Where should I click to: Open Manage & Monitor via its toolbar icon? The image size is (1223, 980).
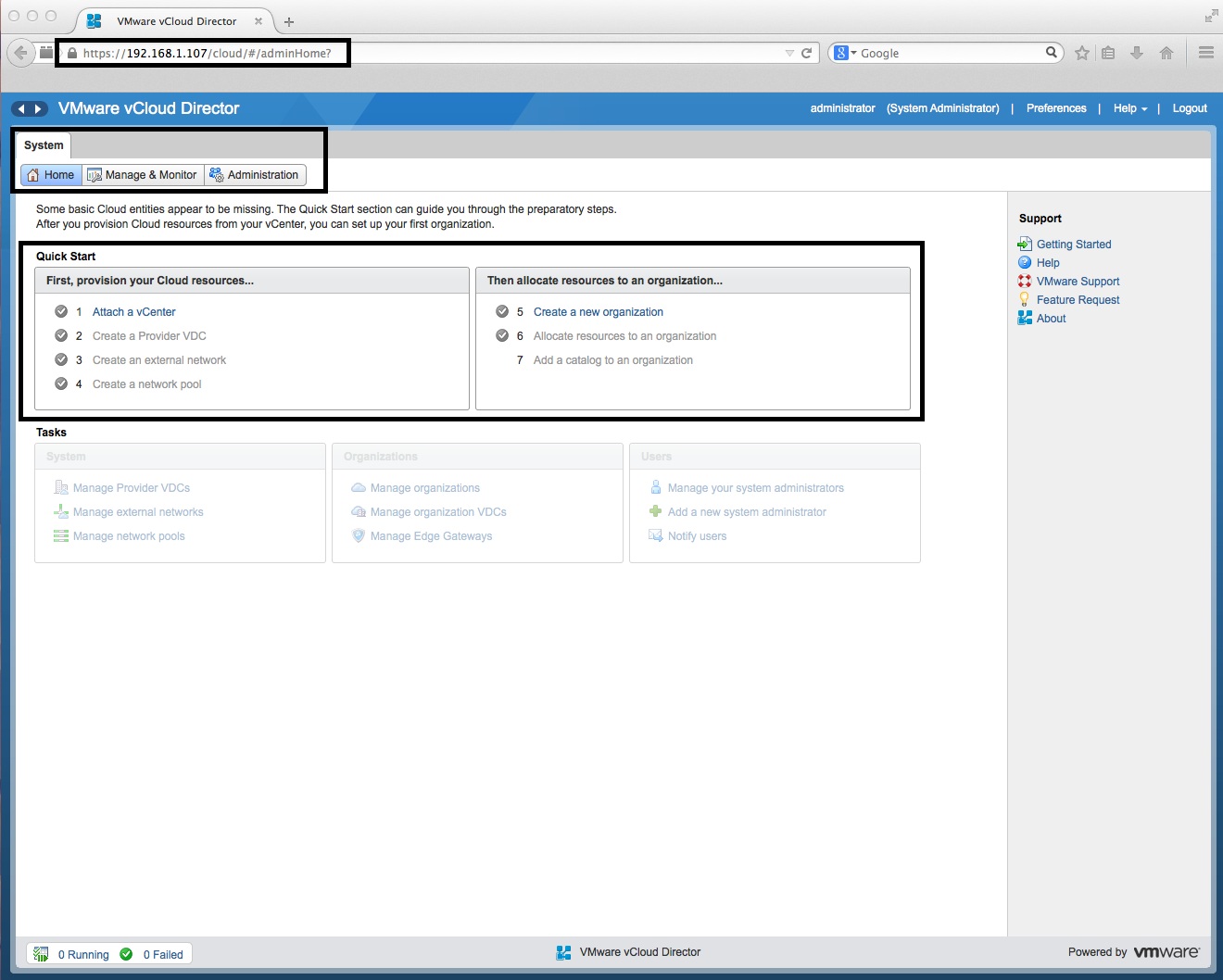tap(93, 174)
